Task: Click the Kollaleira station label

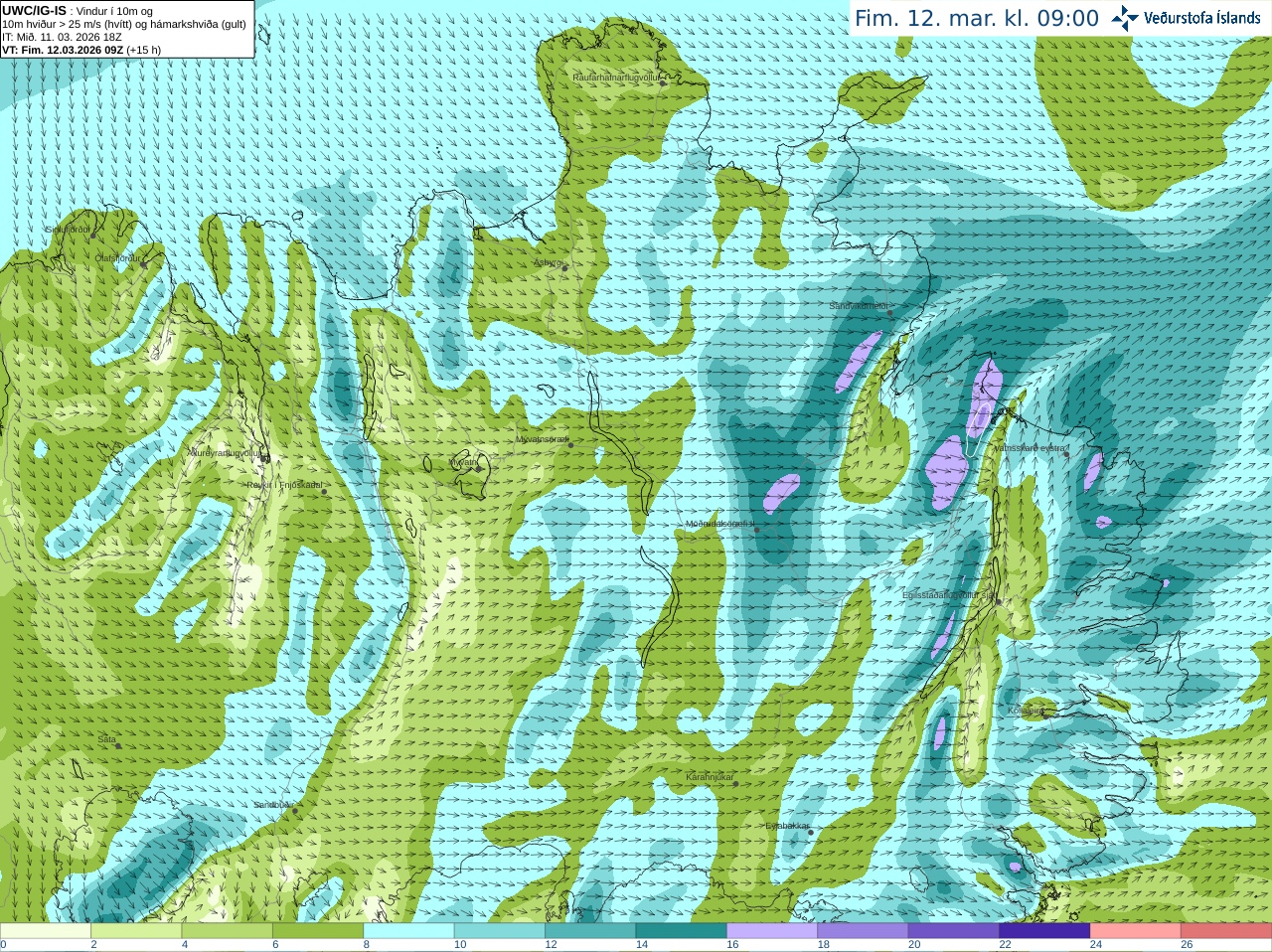Action: click(1027, 711)
